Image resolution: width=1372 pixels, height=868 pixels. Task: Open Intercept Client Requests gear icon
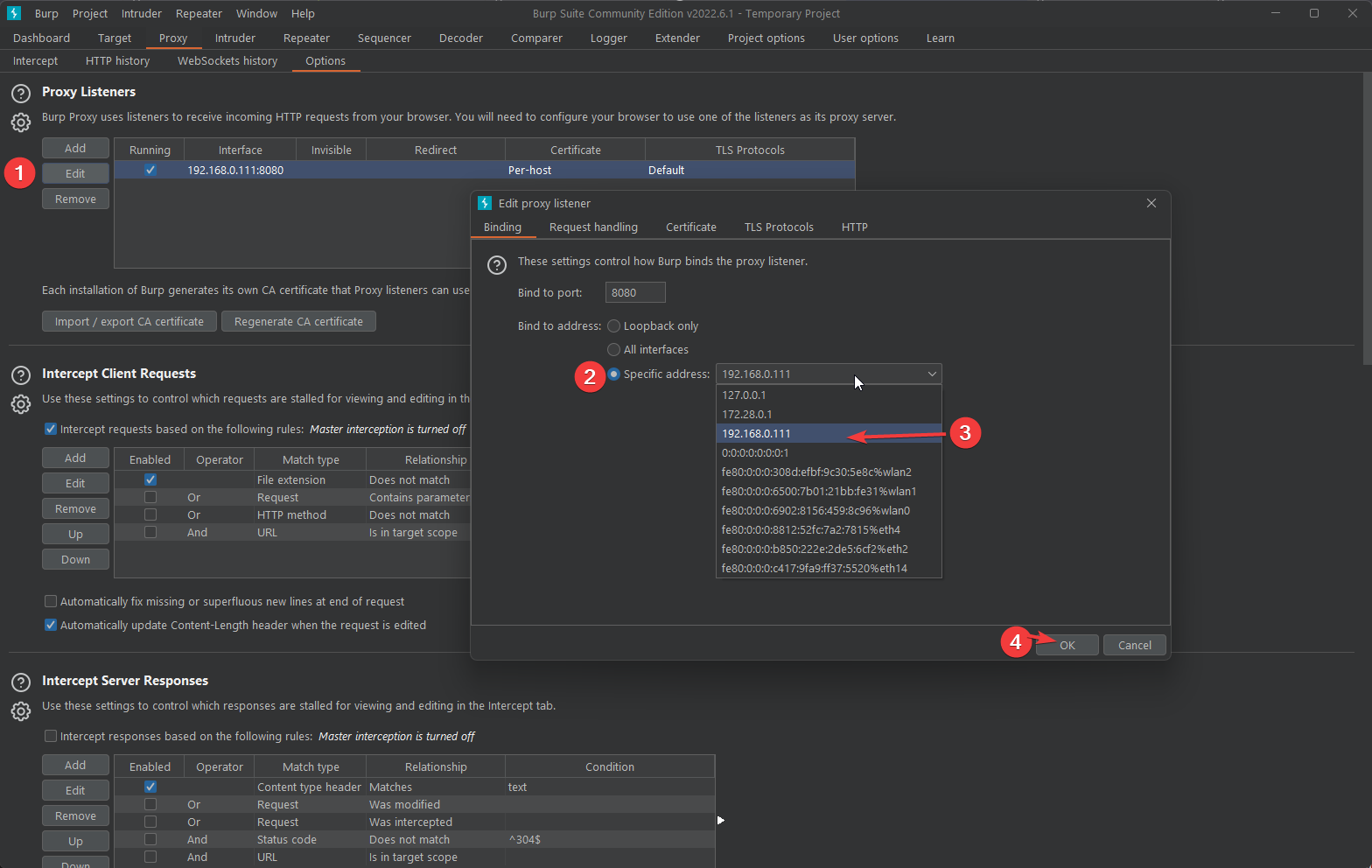(x=21, y=404)
